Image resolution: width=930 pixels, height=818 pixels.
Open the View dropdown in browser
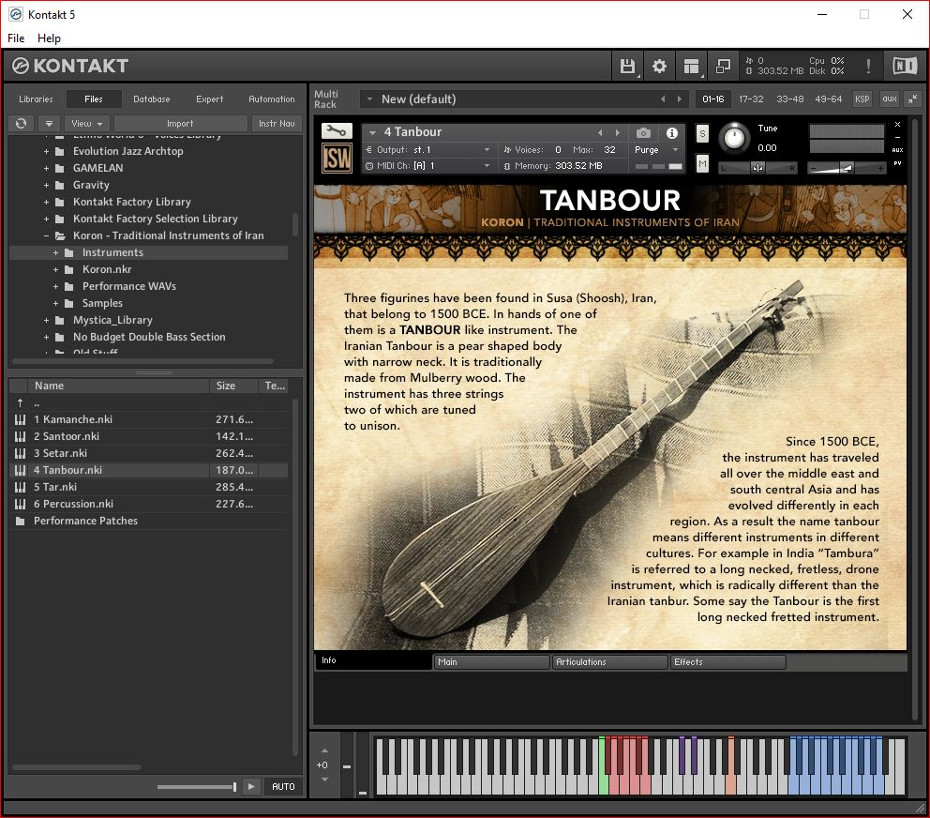(x=87, y=123)
